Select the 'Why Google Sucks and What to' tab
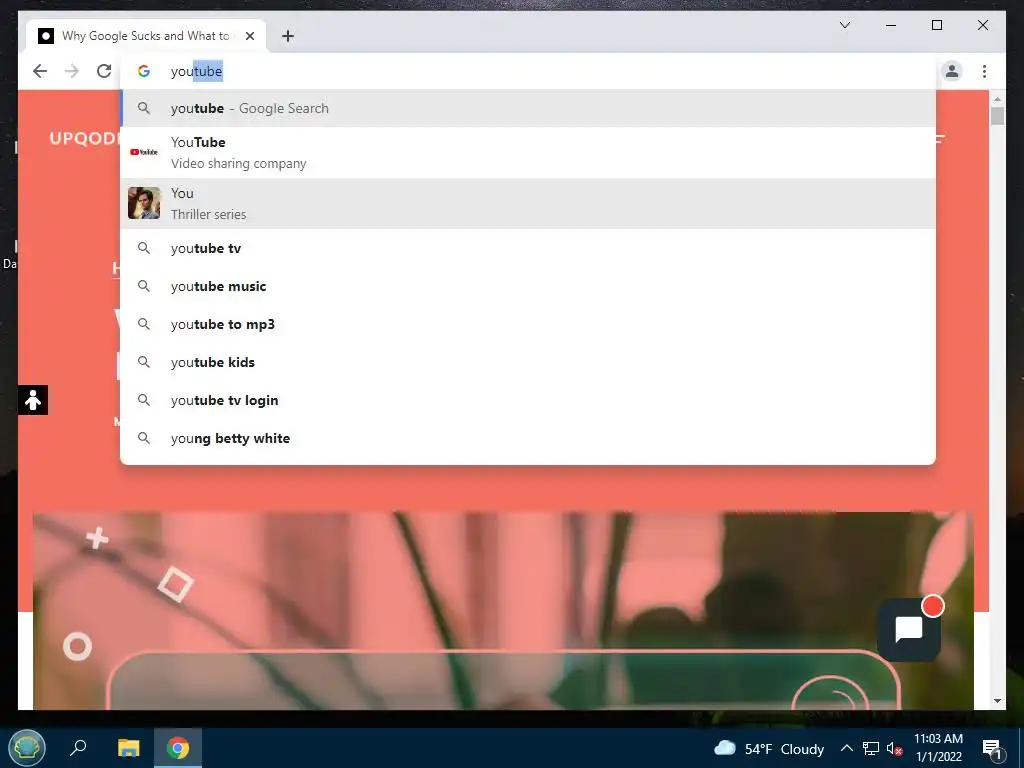 coord(146,36)
